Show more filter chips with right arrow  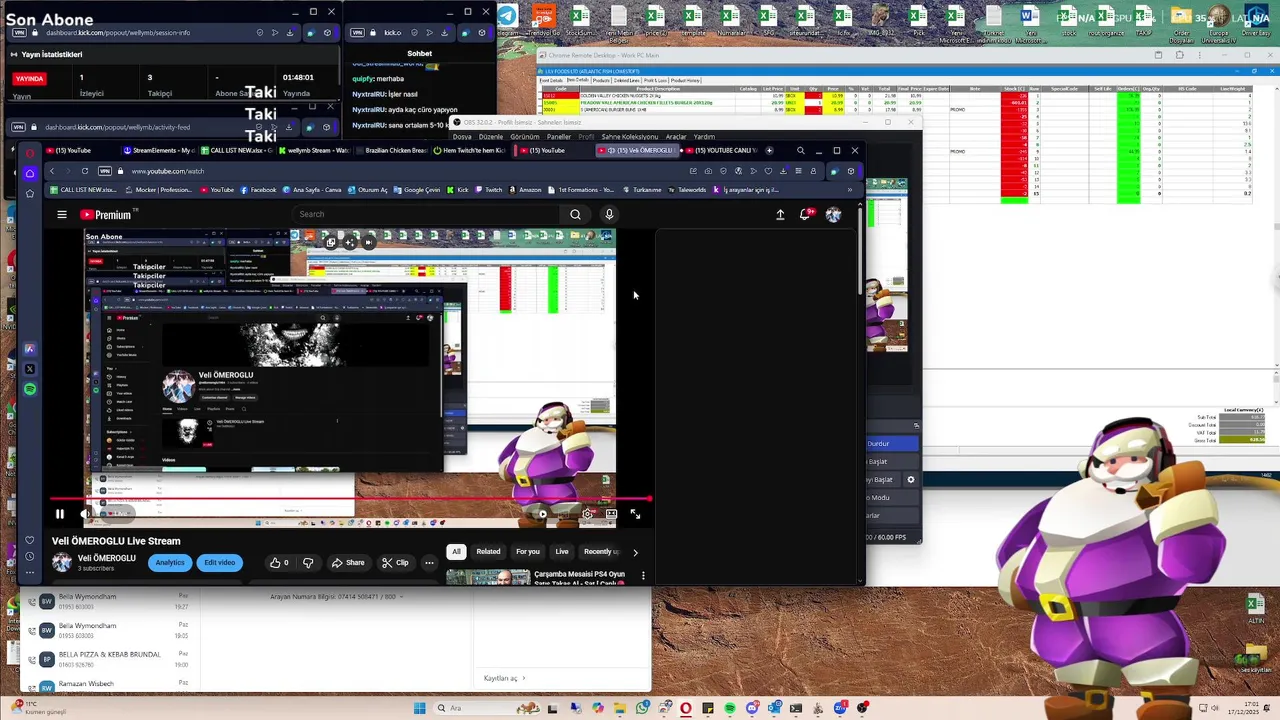point(635,552)
